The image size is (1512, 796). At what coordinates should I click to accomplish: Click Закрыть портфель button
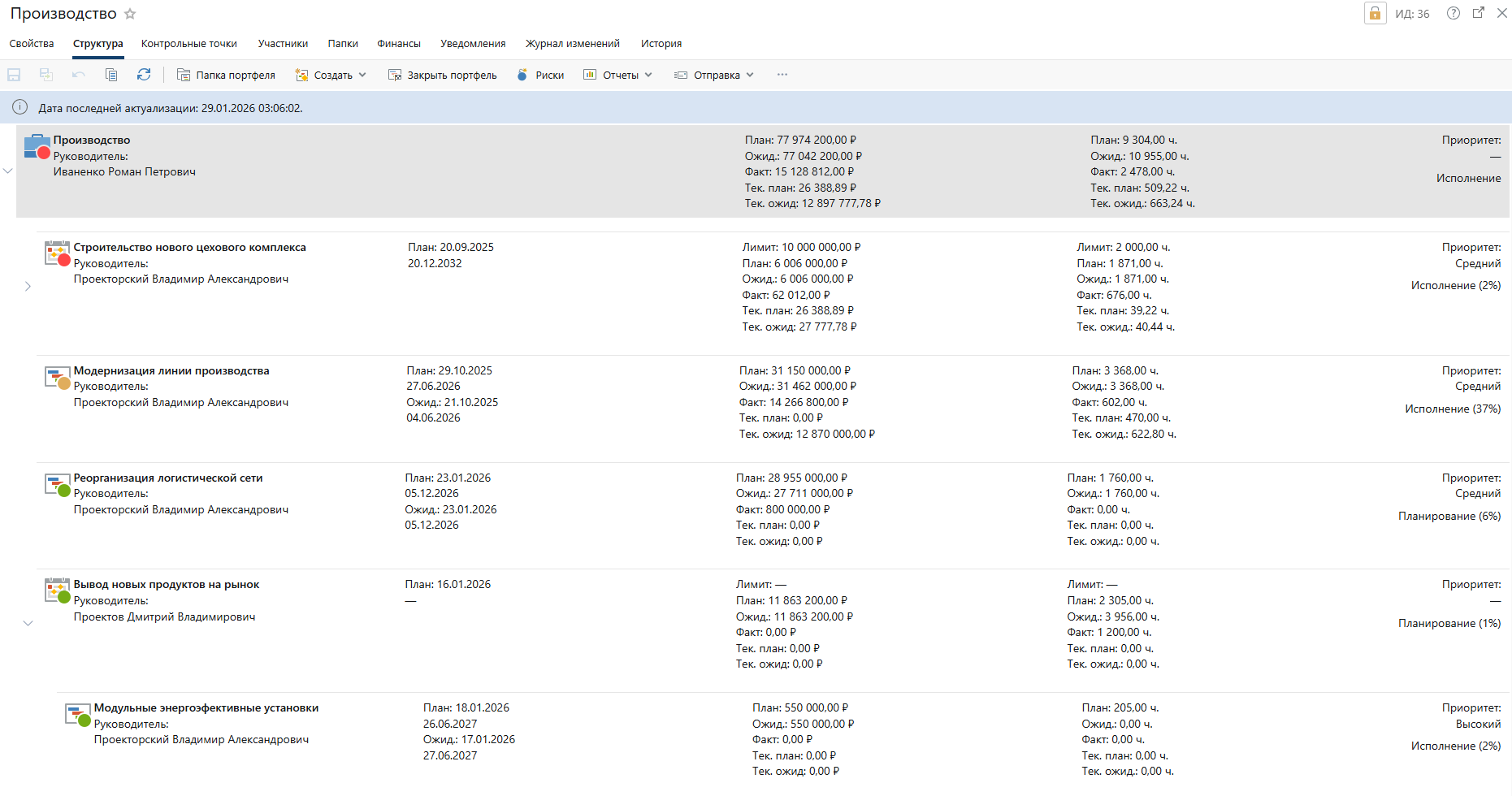point(443,75)
